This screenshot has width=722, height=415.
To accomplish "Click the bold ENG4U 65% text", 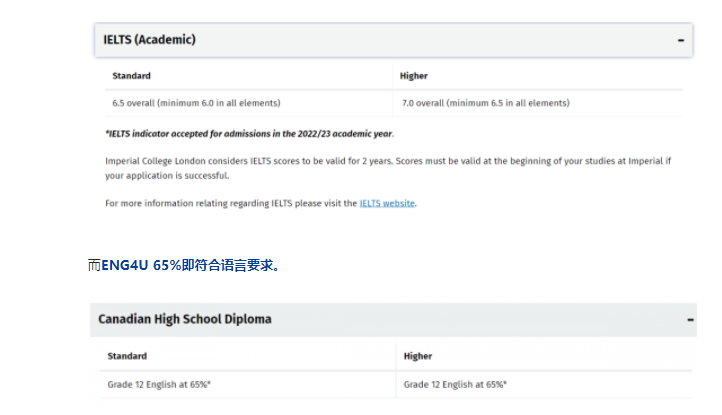I will (141, 266).
